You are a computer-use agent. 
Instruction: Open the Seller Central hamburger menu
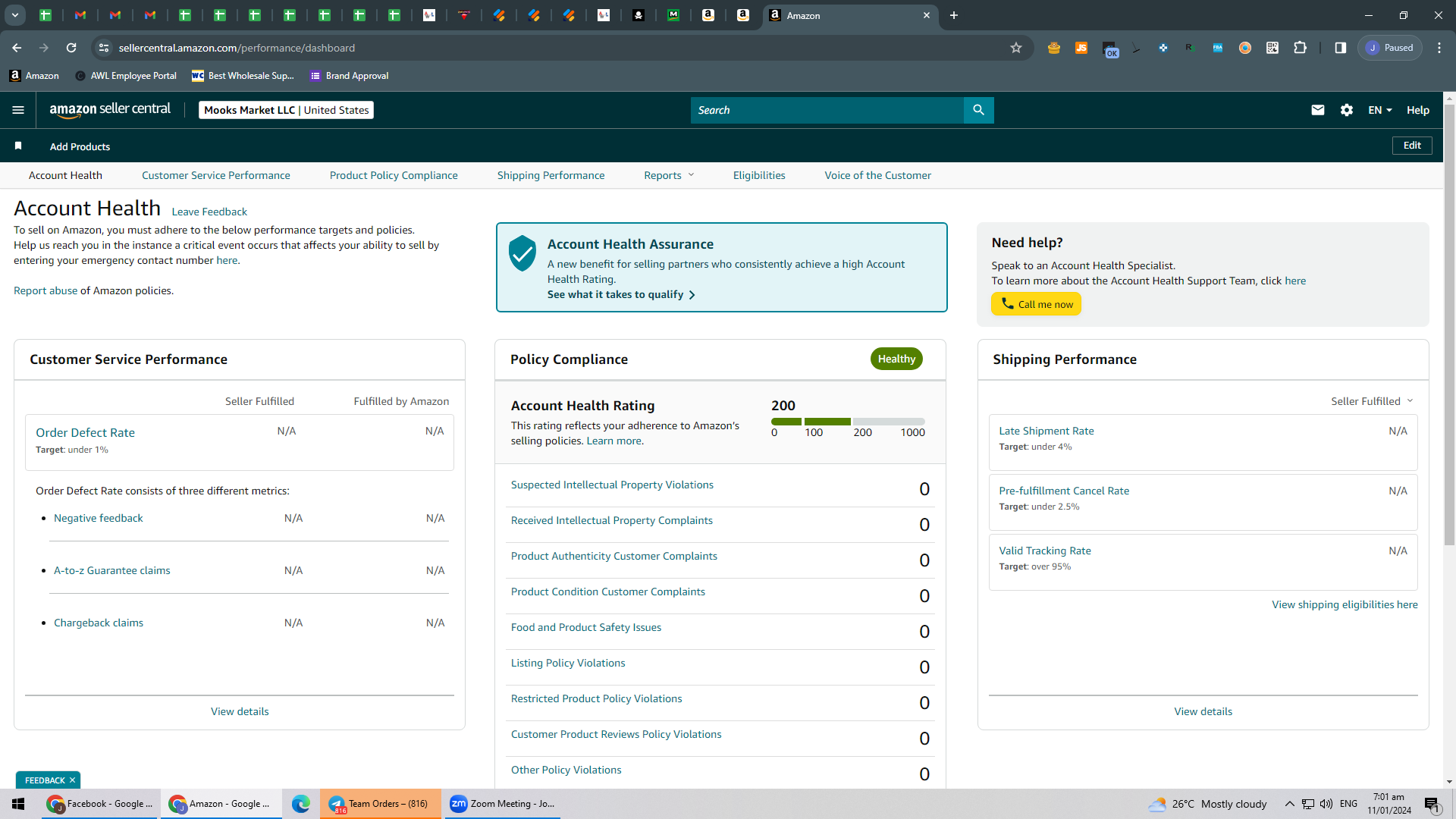(x=18, y=110)
